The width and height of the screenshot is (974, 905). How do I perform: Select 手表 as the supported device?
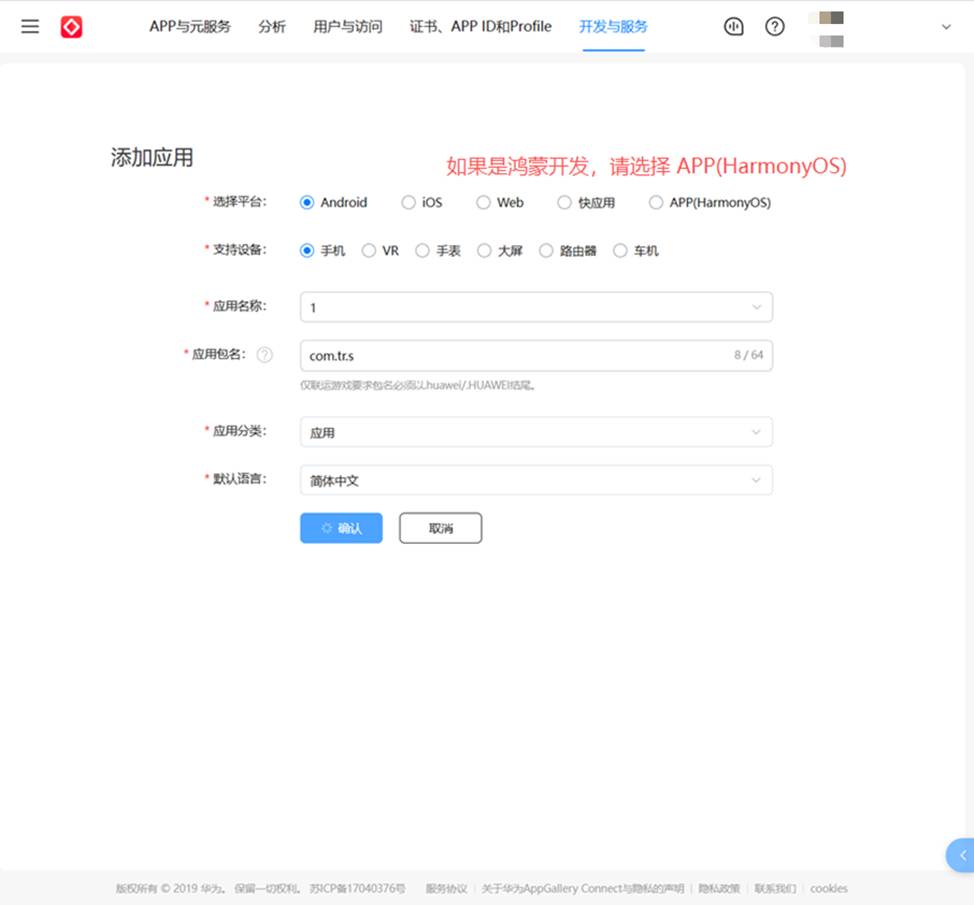[x=423, y=251]
